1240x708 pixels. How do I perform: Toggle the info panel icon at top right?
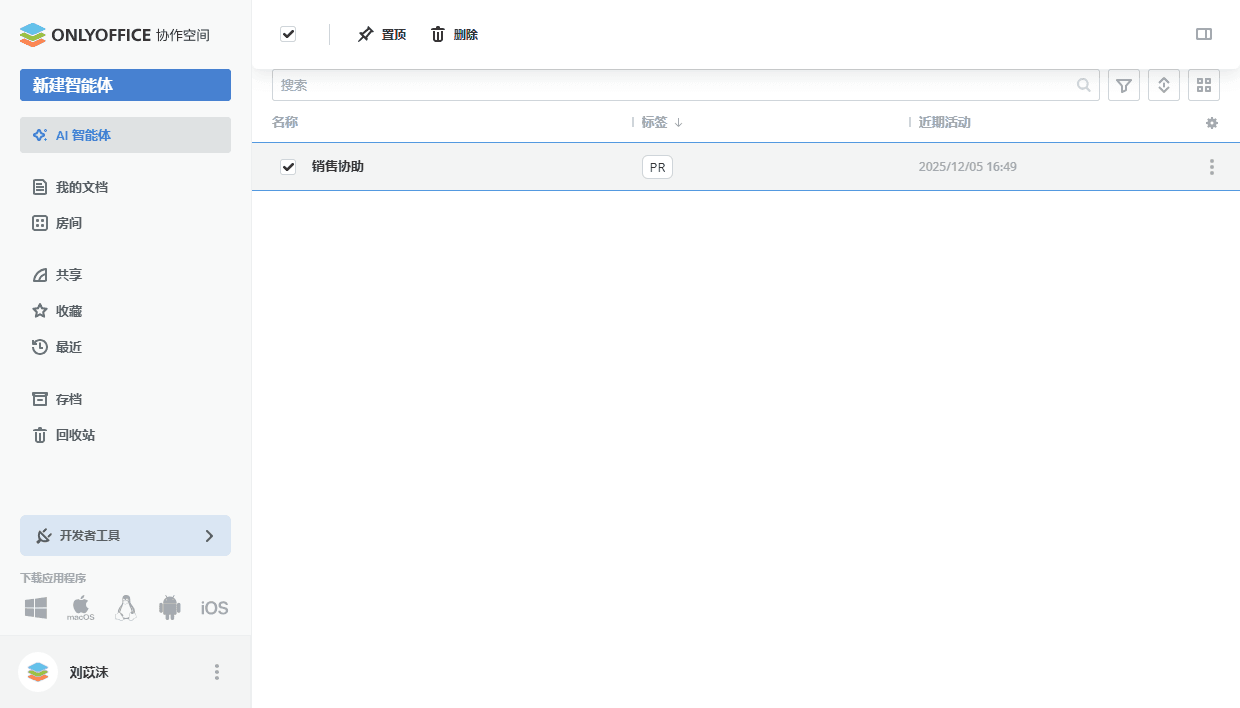click(x=1204, y=33)
